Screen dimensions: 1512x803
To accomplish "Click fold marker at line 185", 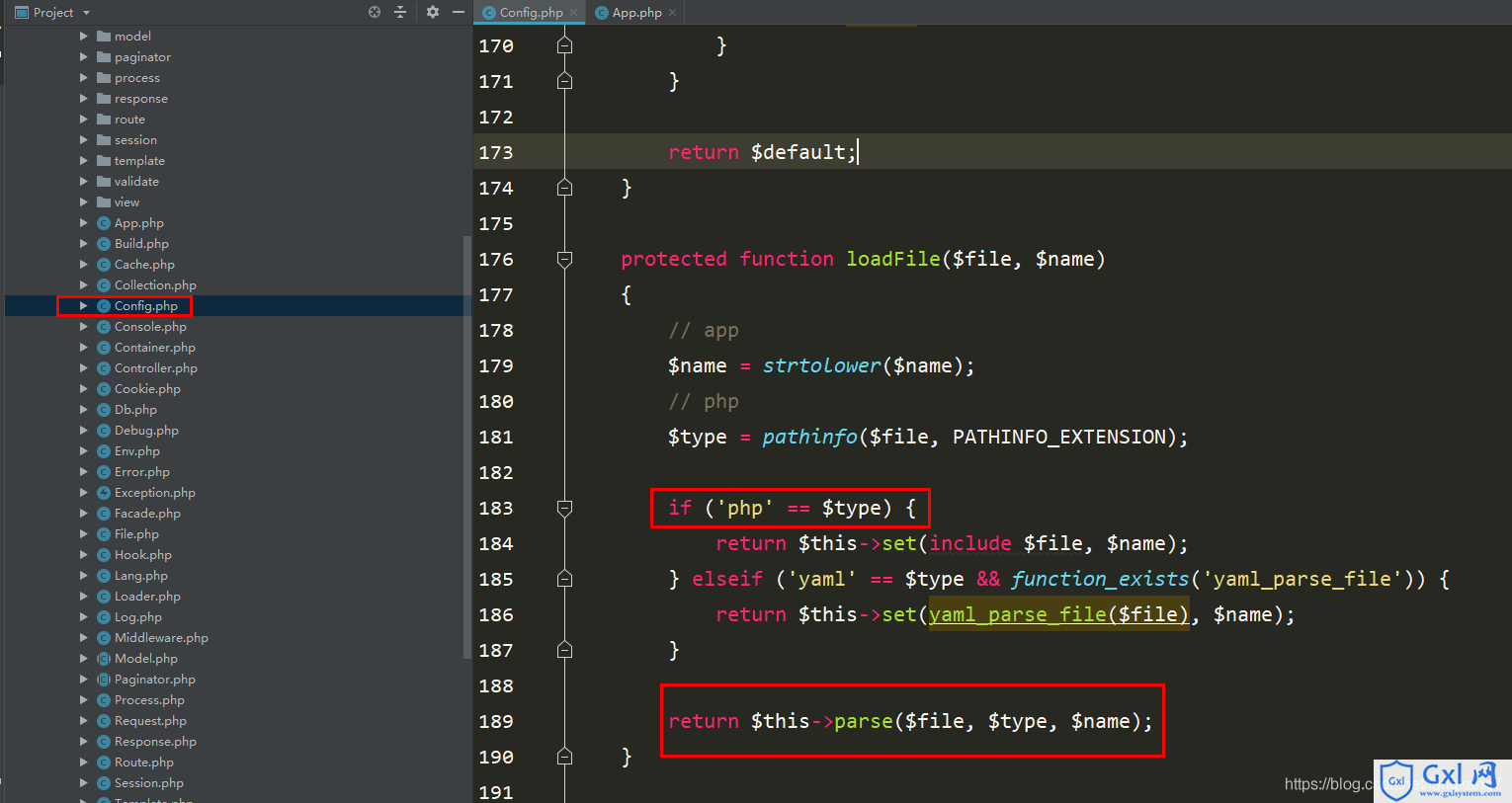I will pyautogui.click(x=564, y=579).
